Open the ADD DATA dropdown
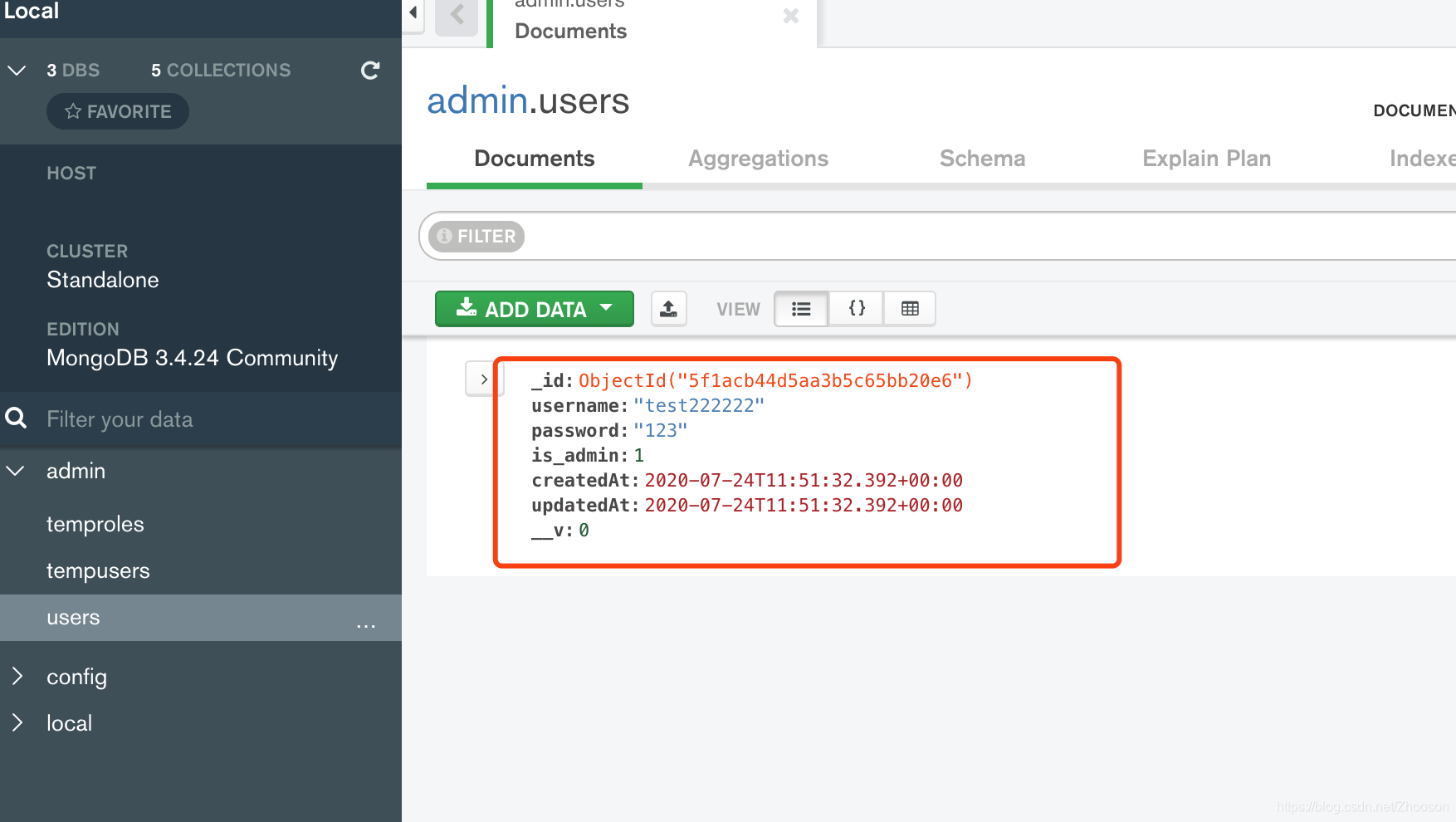This screenshot has height=822, width=1456. tap(535, 309)
